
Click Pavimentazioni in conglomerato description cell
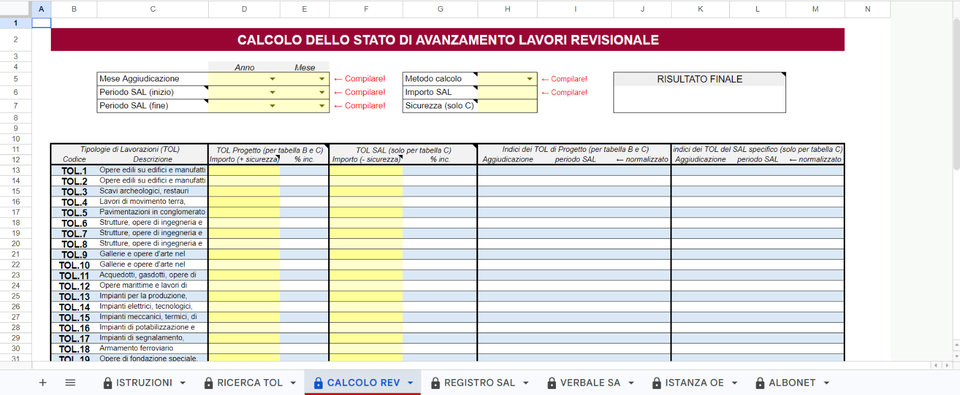pyautogui.click(x=152, y=212)
